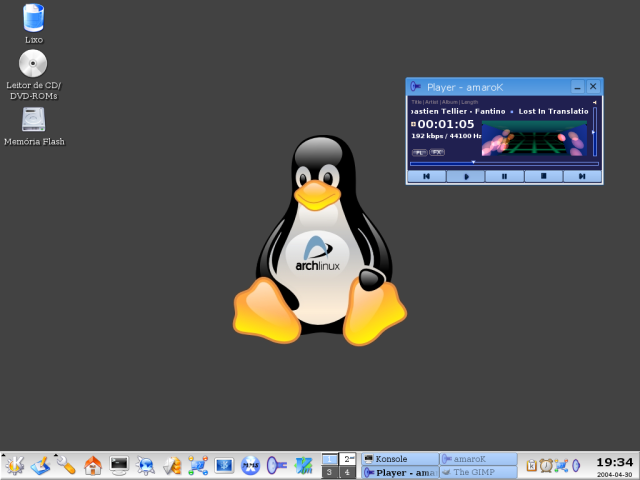
Task: Click the visualization analyzer display
Action: pos(534,138)
